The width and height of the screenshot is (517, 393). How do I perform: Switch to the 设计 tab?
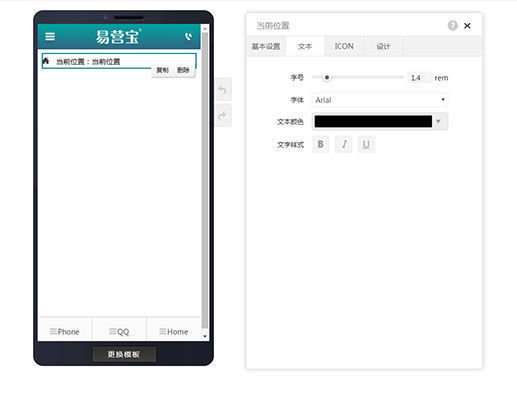point(383,46)
